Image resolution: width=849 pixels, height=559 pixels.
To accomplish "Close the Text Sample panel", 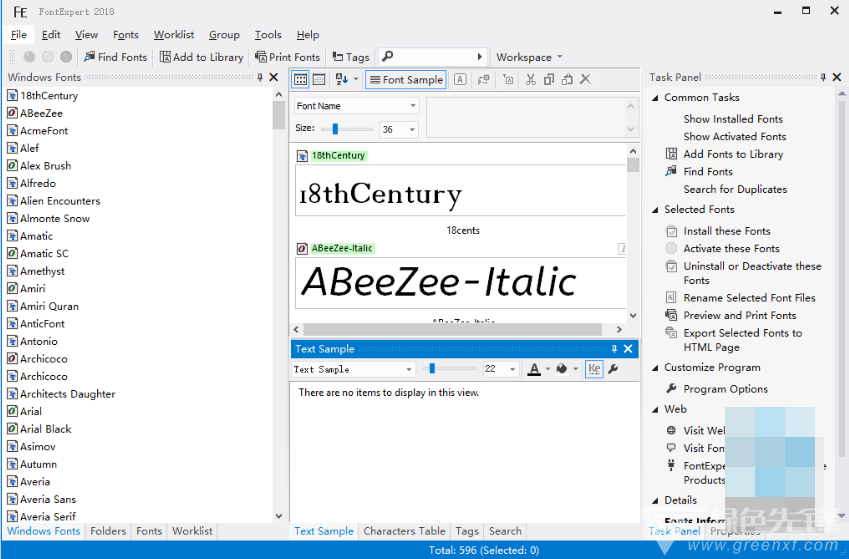I will 628,349.
